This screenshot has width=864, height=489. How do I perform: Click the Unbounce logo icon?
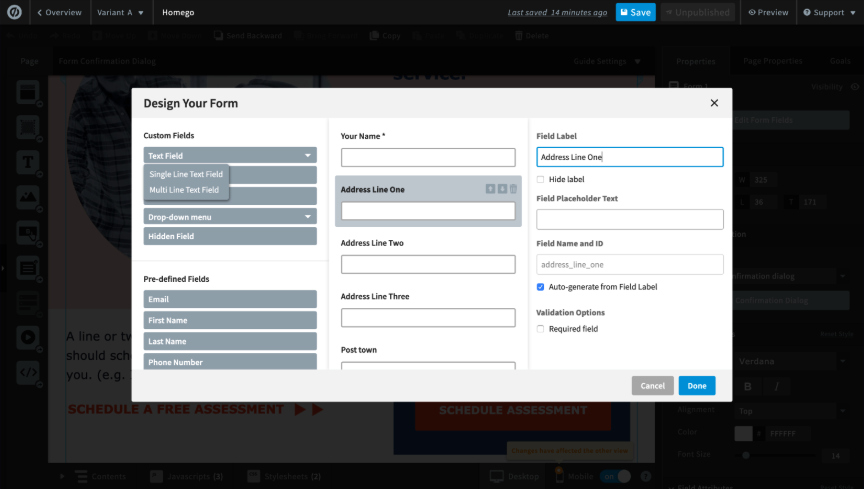(14, 12)
